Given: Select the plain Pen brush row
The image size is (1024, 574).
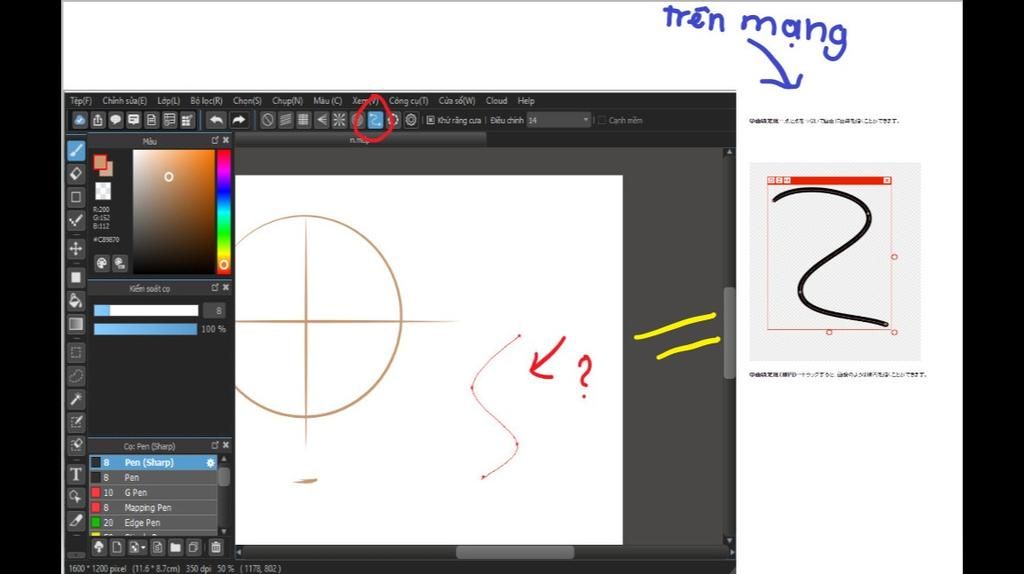Looking at the screenshot, I should point(153,477).
